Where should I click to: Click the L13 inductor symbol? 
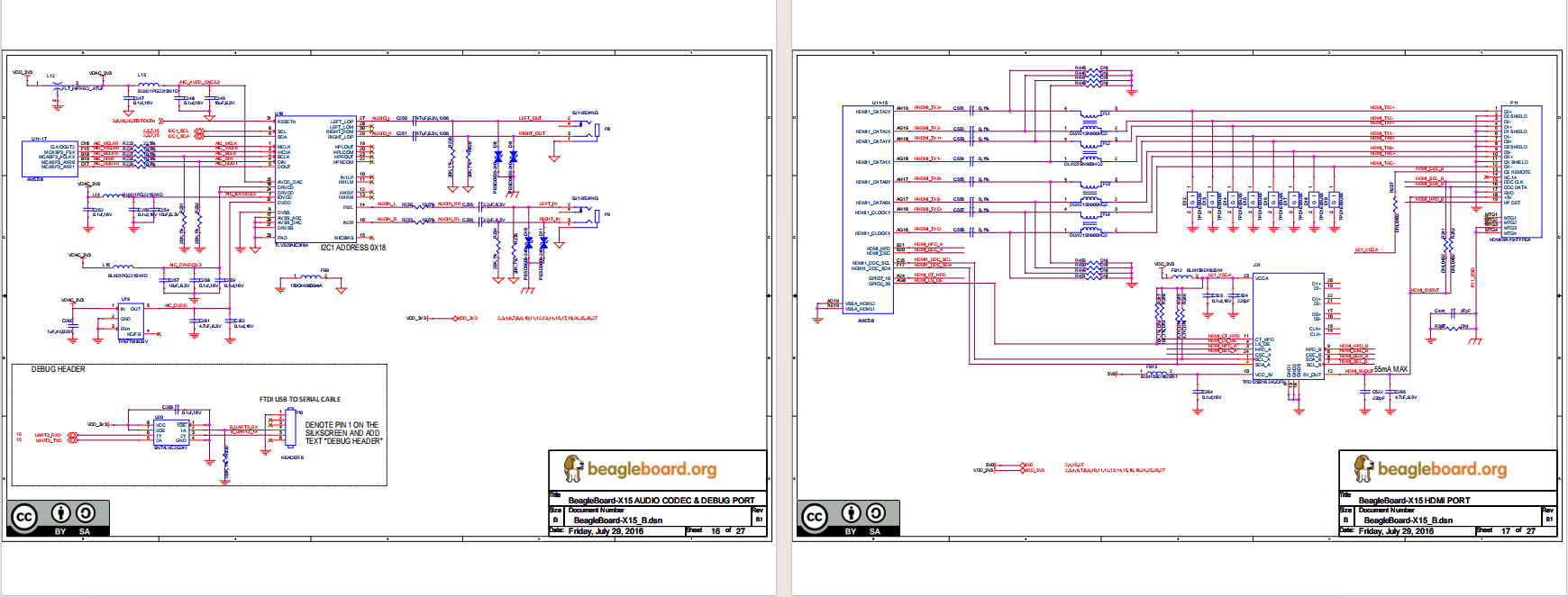tap(147, 83)
